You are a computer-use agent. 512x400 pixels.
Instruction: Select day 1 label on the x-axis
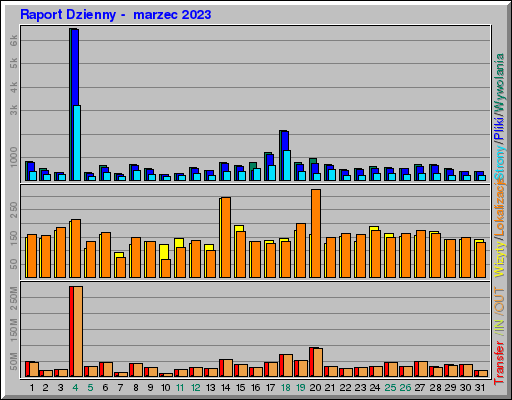(x=32, y=388)
